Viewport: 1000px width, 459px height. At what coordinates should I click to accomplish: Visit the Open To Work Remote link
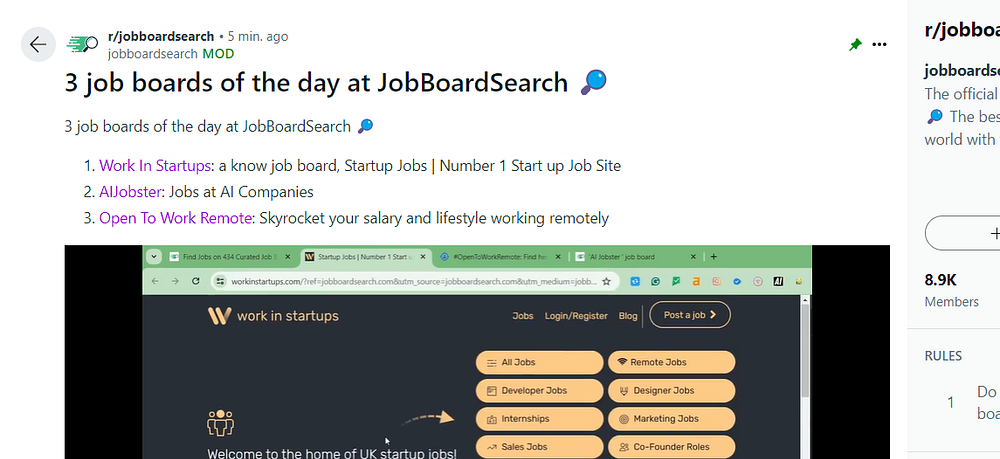(175, 218)
